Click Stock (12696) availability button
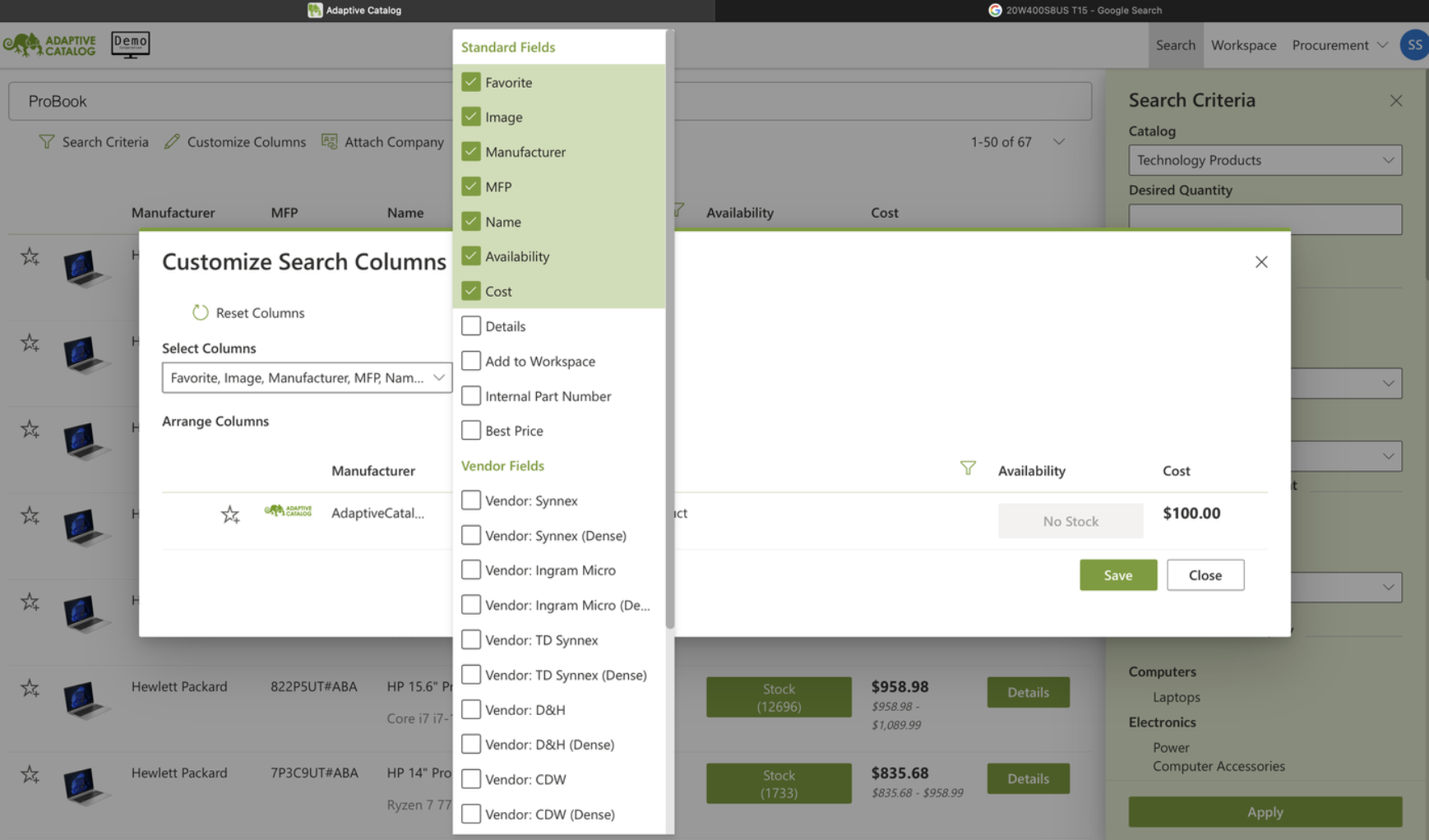The image size is (1429, 840). 779,697
